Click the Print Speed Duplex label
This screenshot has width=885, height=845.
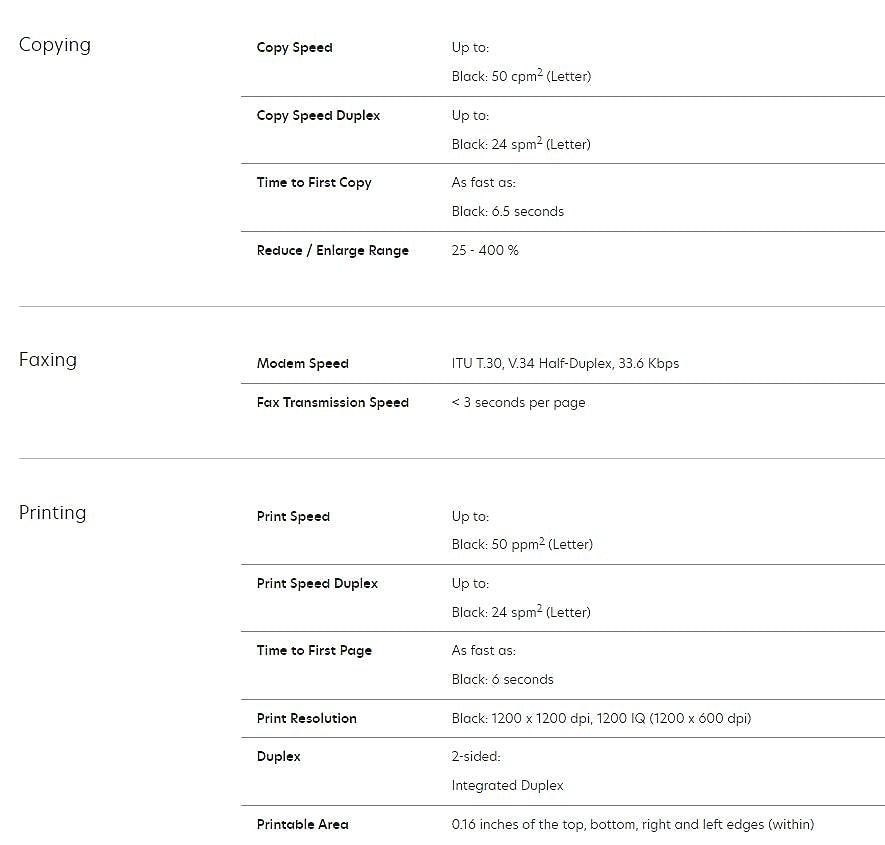317,584
